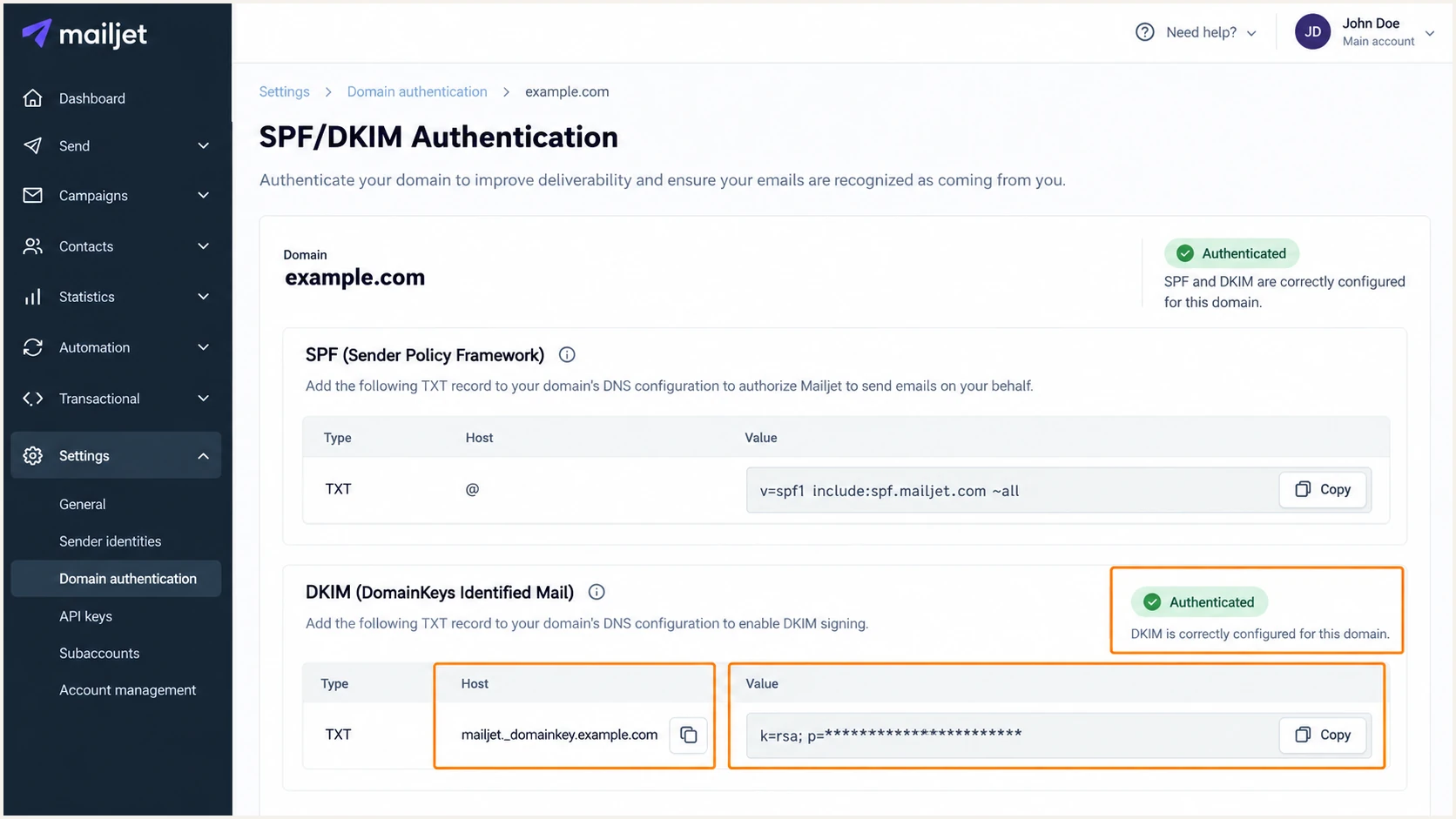Click the Campaigns envelope icon
The height and width of the screenshot is (819, 1456).
[x=33, y=195]
